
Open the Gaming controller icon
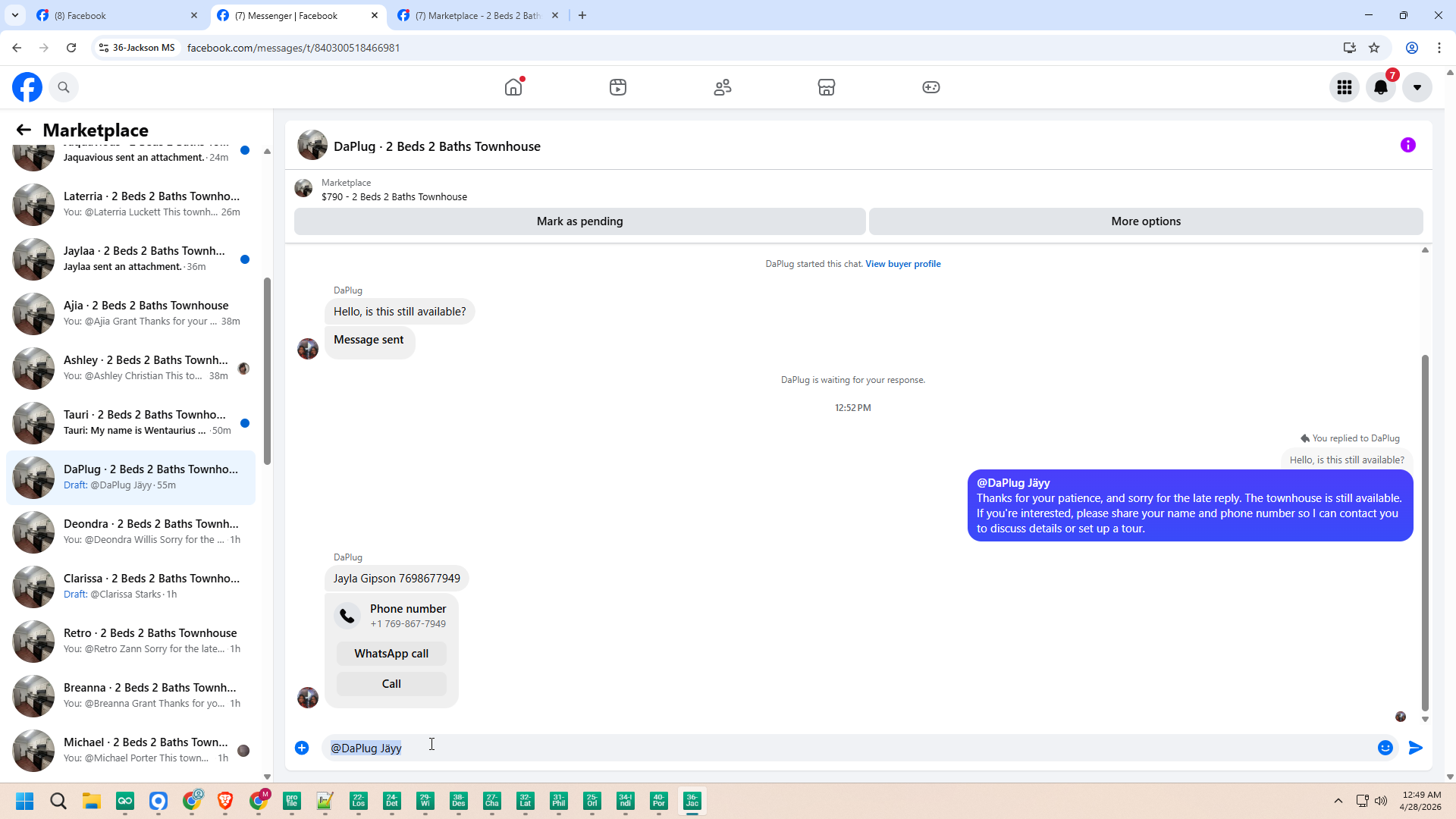click(931, 87)
